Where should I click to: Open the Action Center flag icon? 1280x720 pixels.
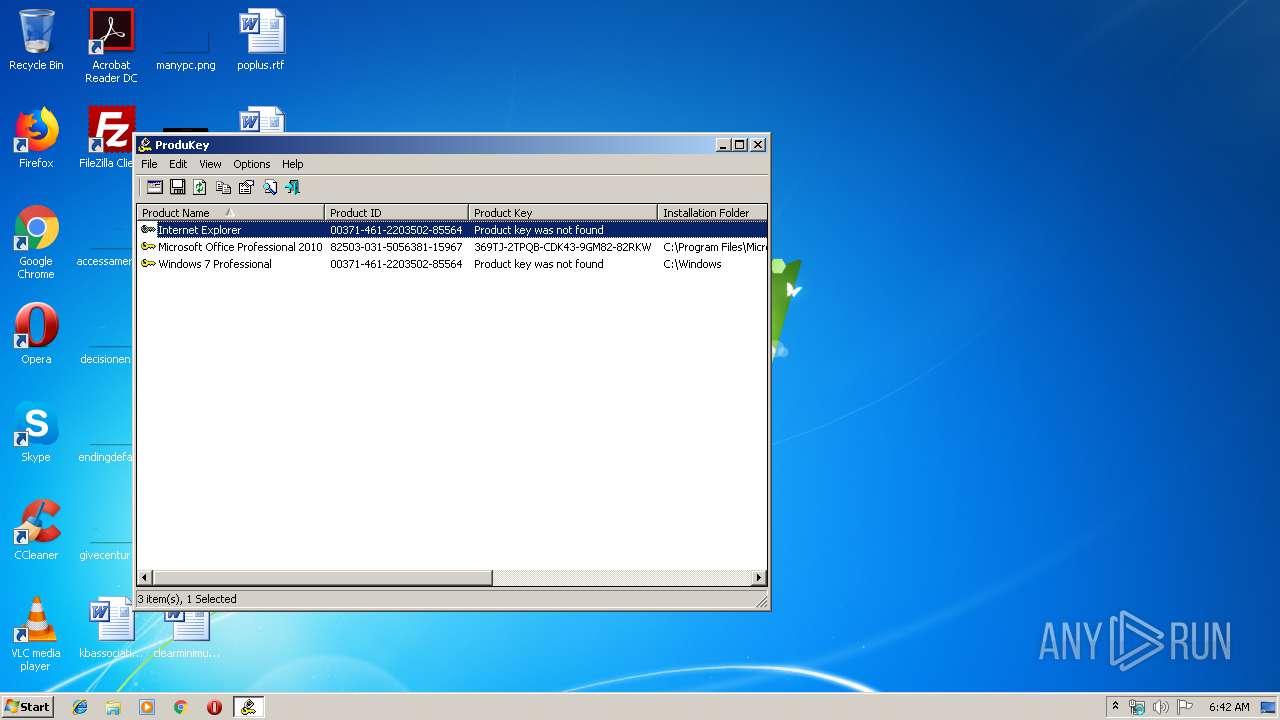click(x=1185, y=707)
